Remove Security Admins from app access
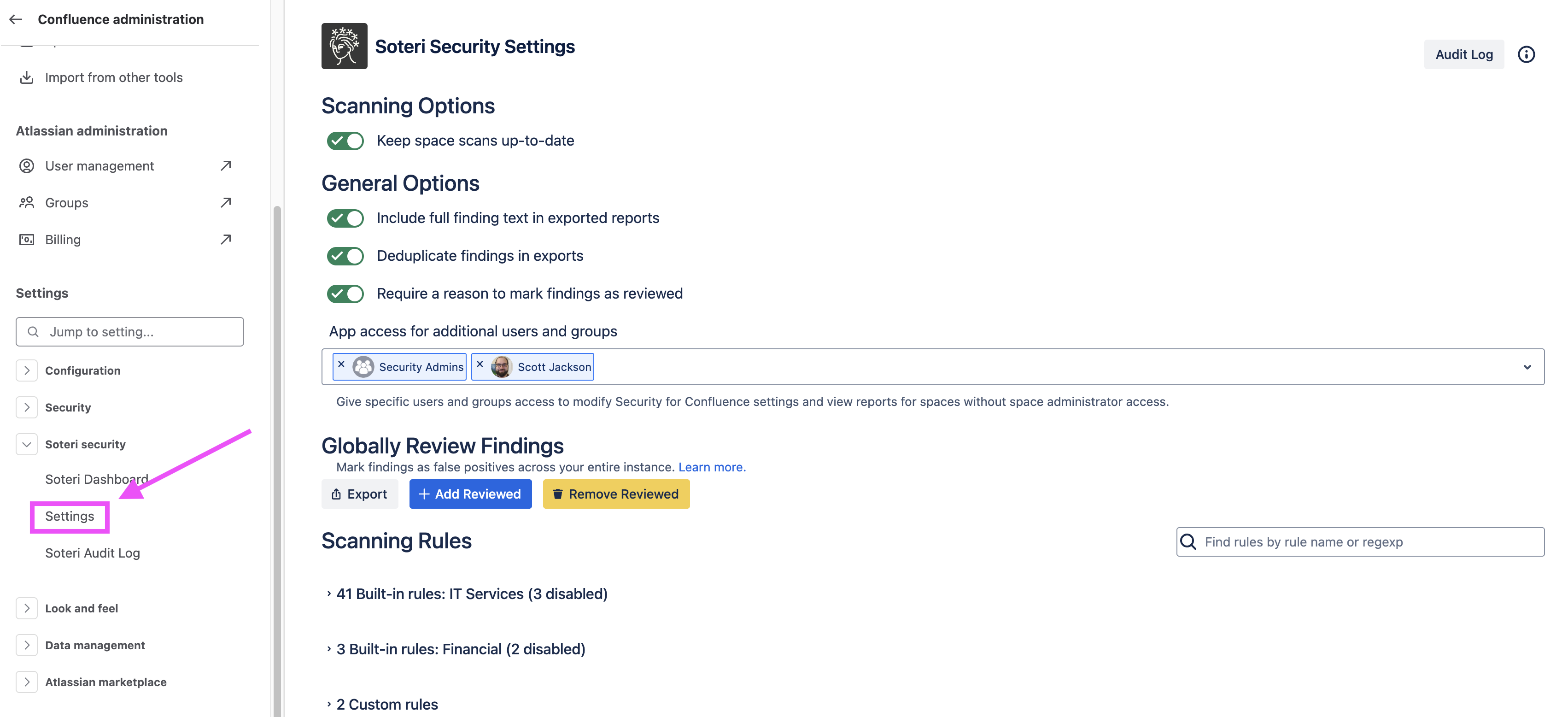1568x717 pixels. tap(341, 364)
